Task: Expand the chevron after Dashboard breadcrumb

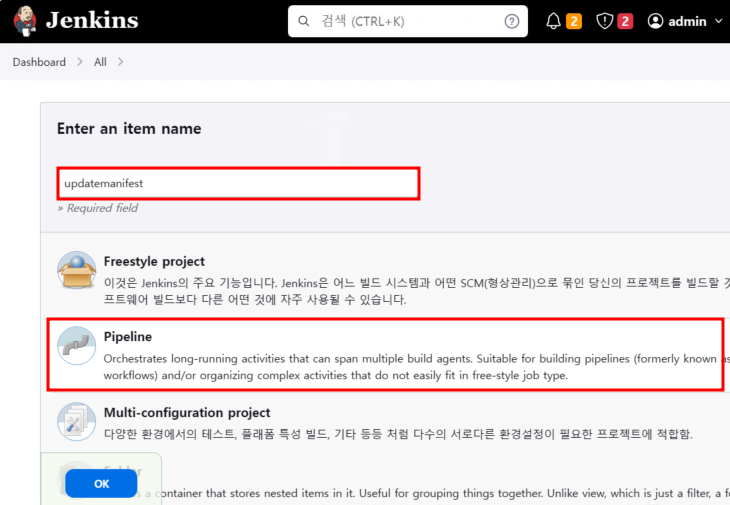Action: [80, 62]
